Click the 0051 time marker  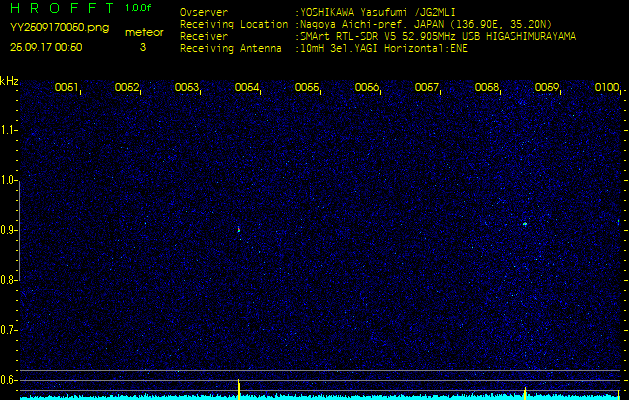[x=67, y=88]
